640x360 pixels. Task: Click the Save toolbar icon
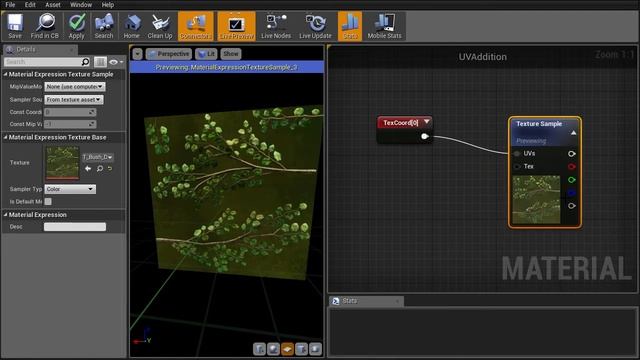tap(15, 26)
